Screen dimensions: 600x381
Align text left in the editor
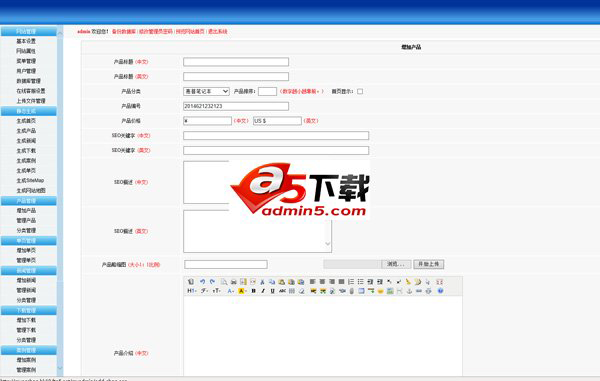pos(313,282)
